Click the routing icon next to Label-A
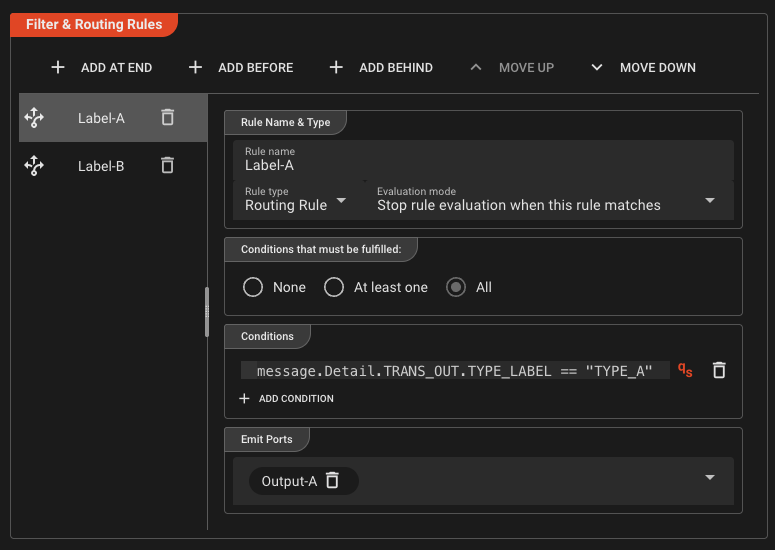This screenshot has width=775, height=550. [x=34, y=118]
